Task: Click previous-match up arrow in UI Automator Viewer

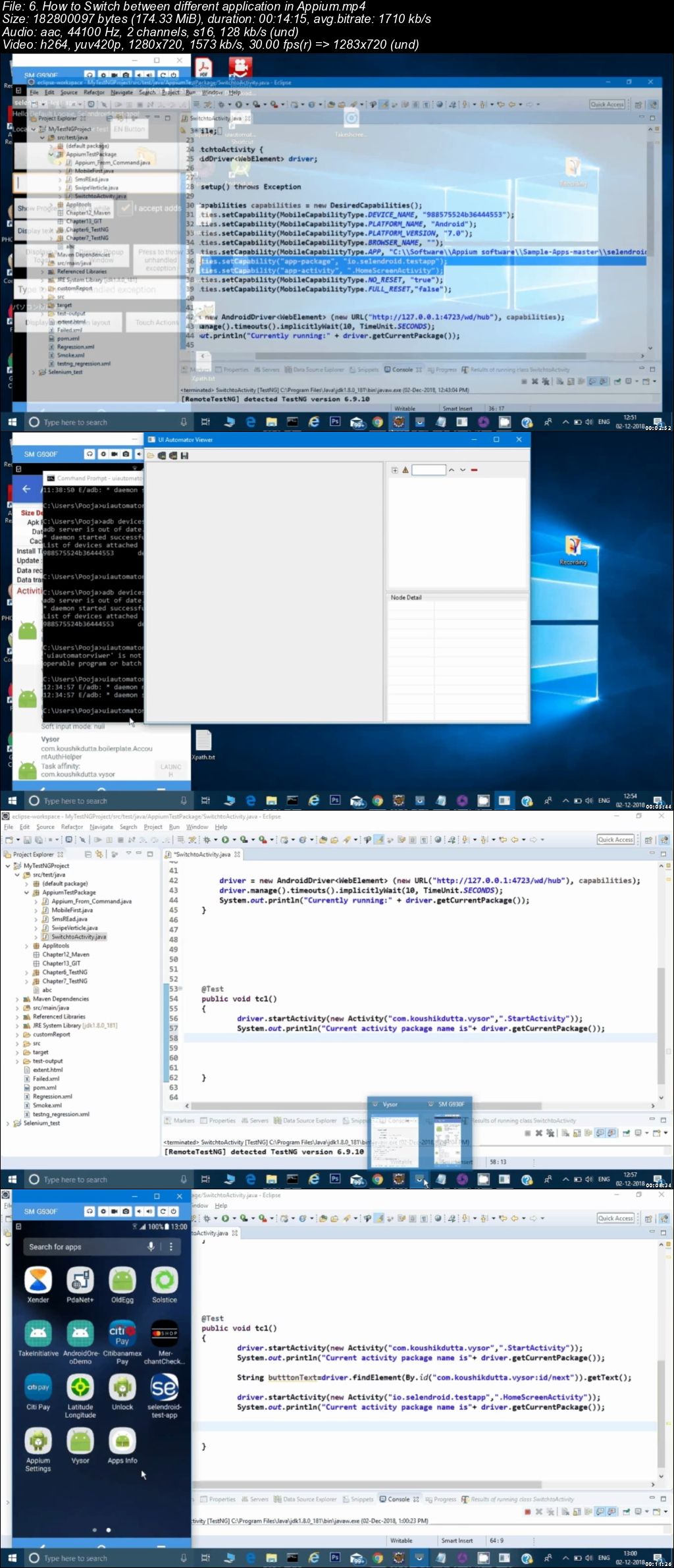Action: [x=452, y=470]
